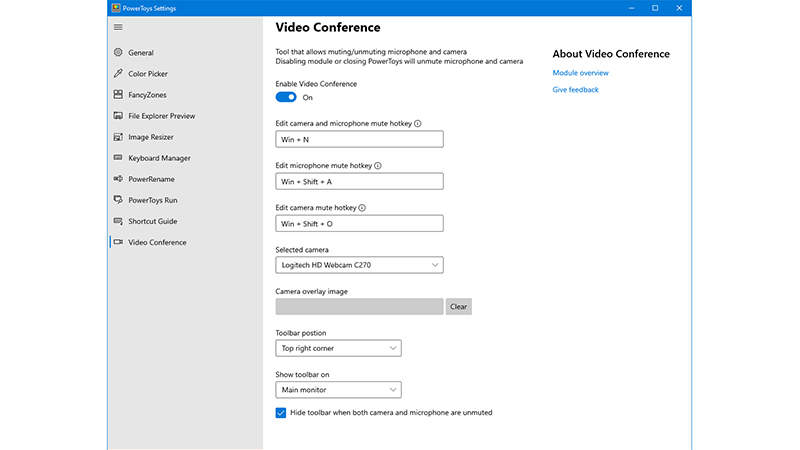Show info for camera and microphone mute hotkey
The width and height of the screenshot is (800, 450).
(418, 123)
